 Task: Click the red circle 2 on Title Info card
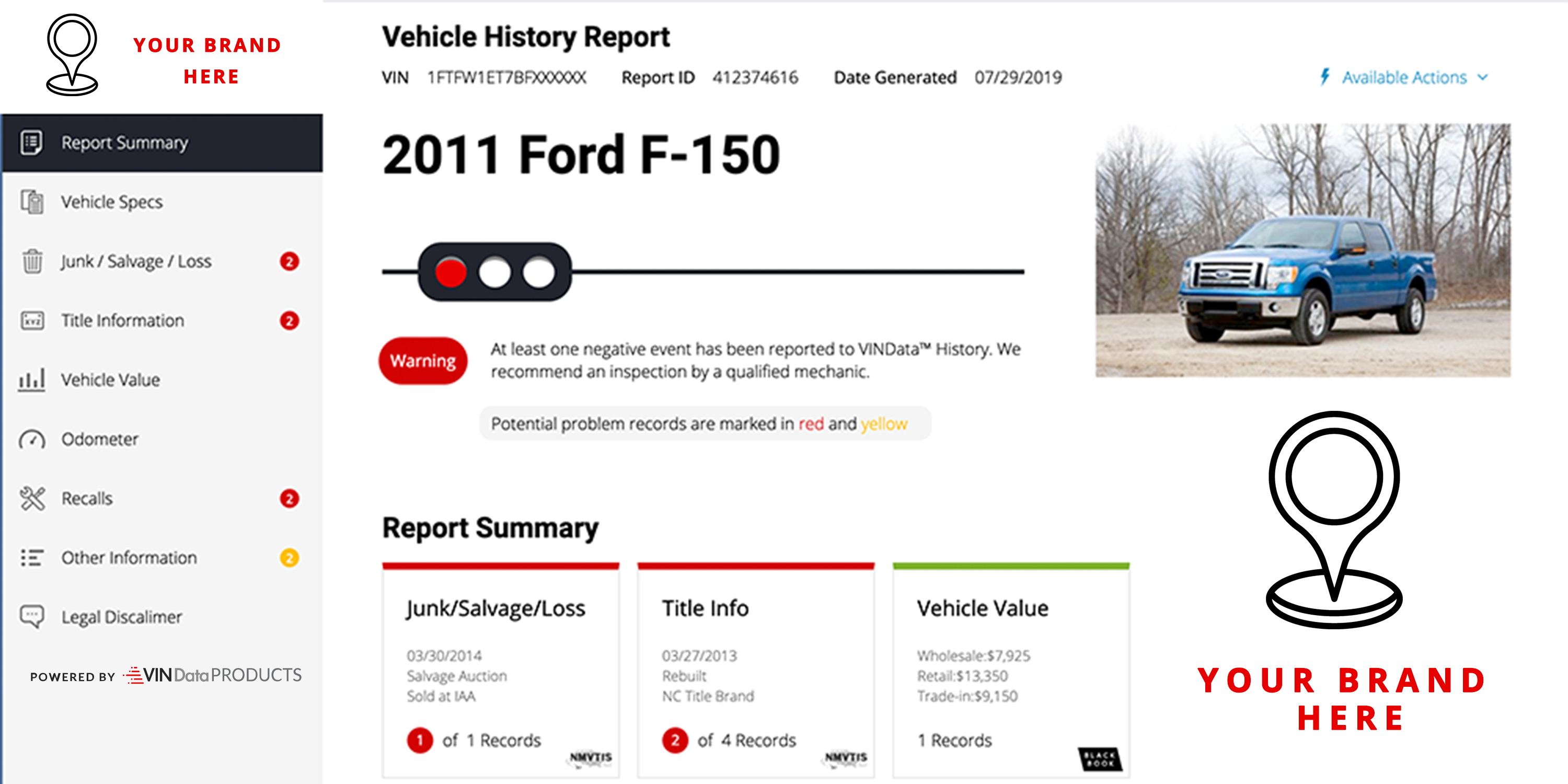coord(674,740)
